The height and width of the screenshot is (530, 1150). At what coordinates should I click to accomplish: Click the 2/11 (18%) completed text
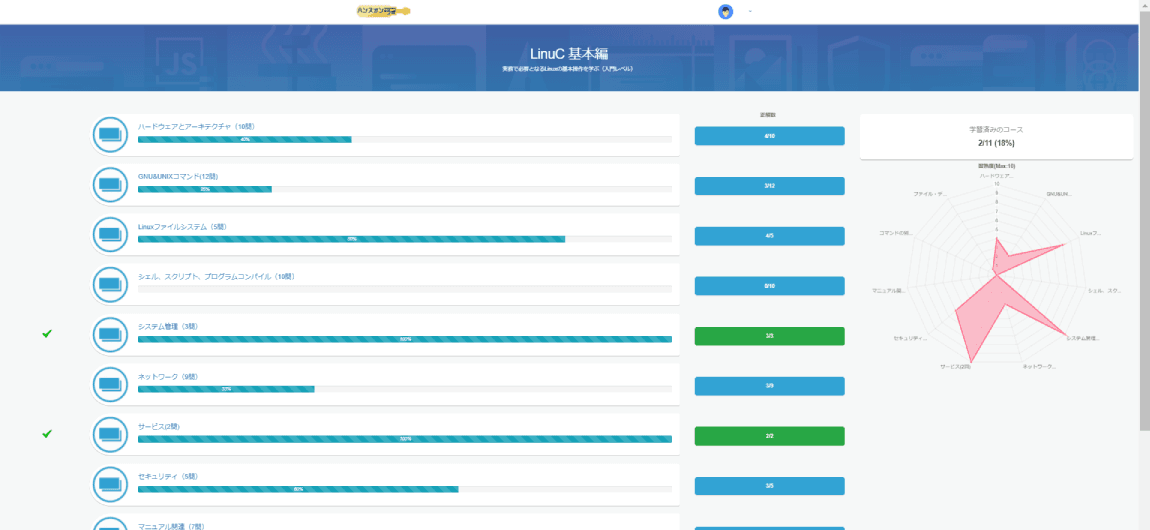click(996, 143)
